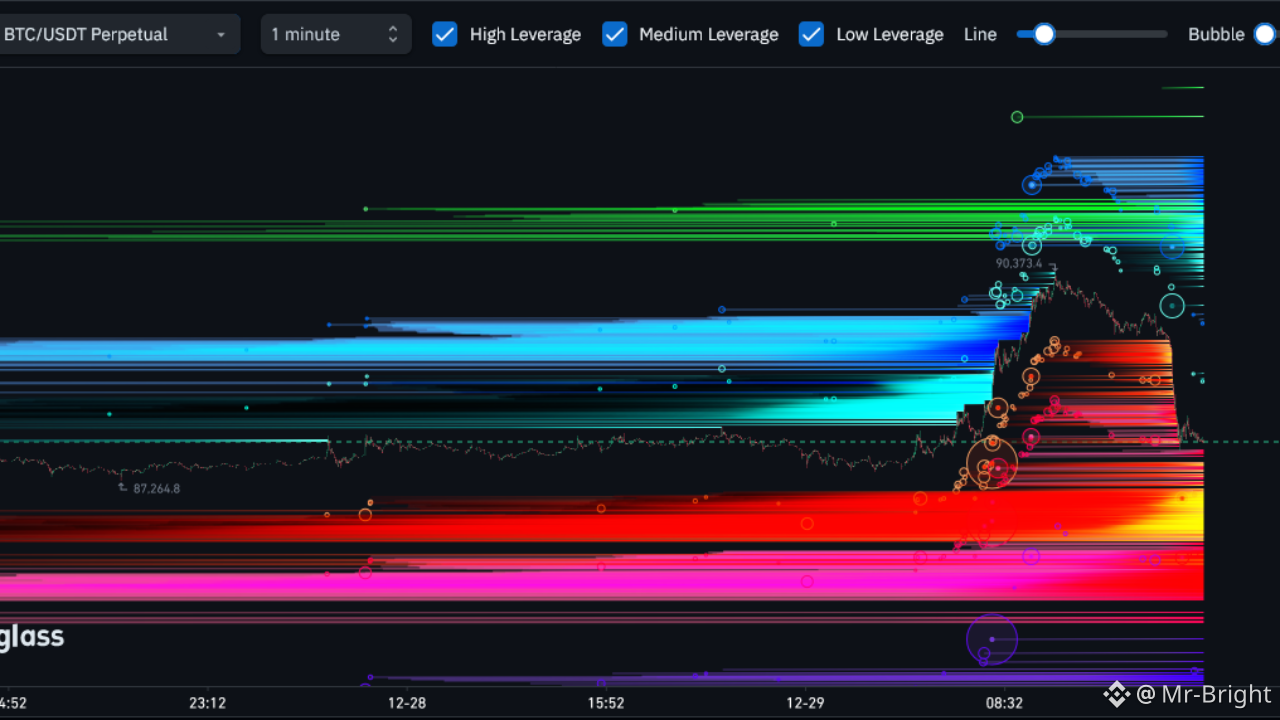Click the green circle marker atop the chart

click(x=1017, y=117)
